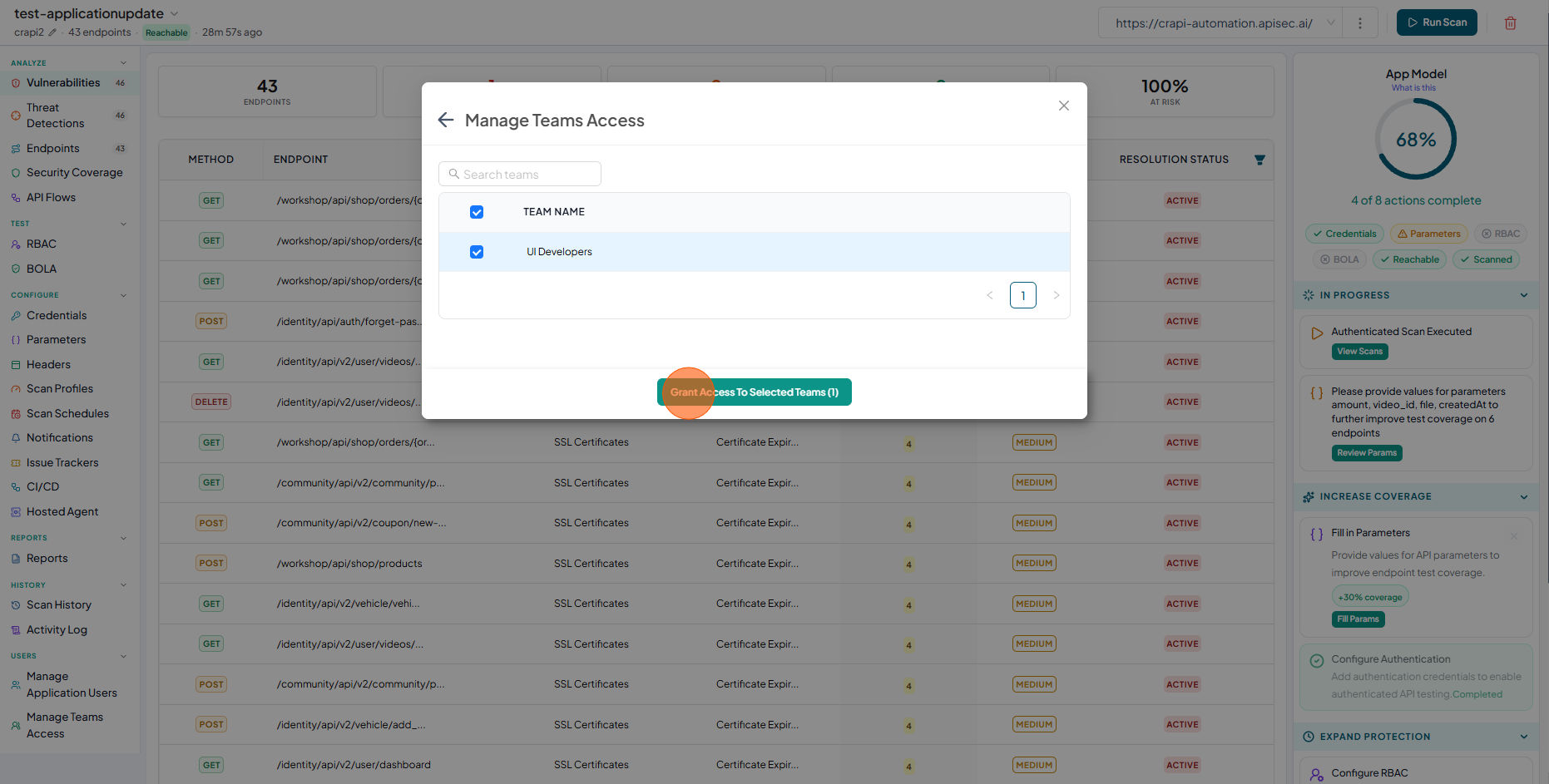Collapse the TEST sidebar section

(x=123, y=224)
